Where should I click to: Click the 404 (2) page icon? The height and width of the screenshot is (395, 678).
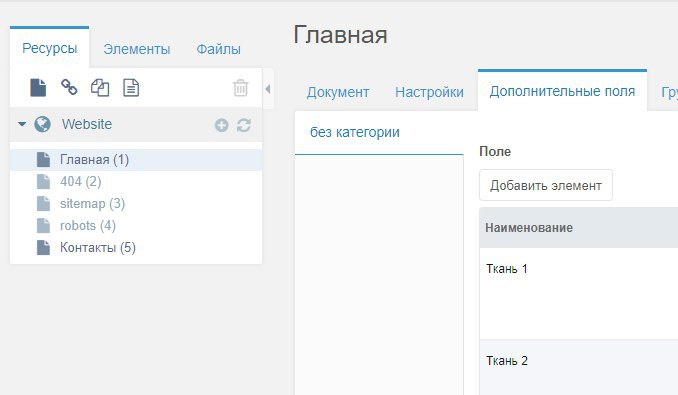click(x=43, y=182)
